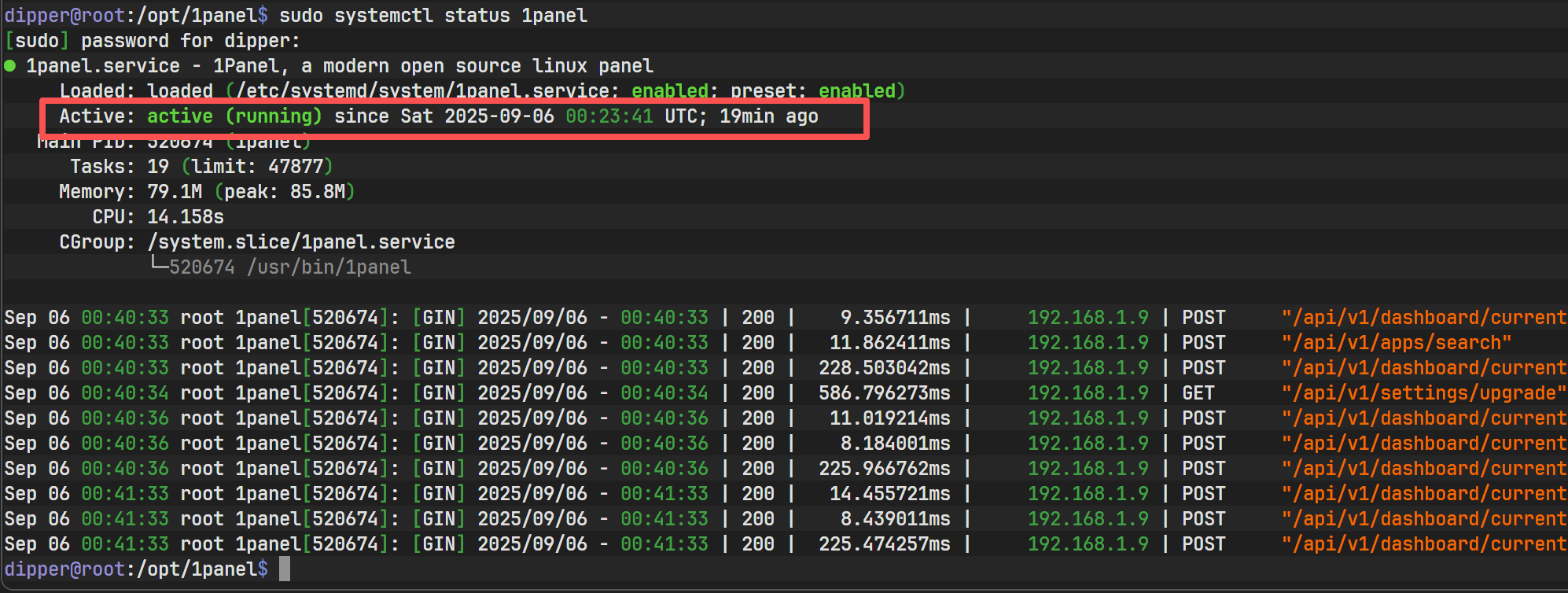Select the 'limit: 47877' tasks limit
The image size is (1568, 593).
[257, 167]
